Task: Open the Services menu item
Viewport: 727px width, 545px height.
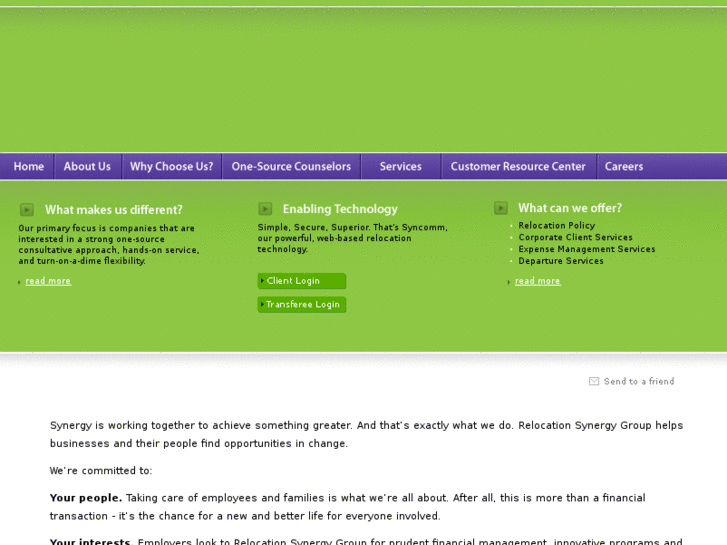Action: (401, 166)
